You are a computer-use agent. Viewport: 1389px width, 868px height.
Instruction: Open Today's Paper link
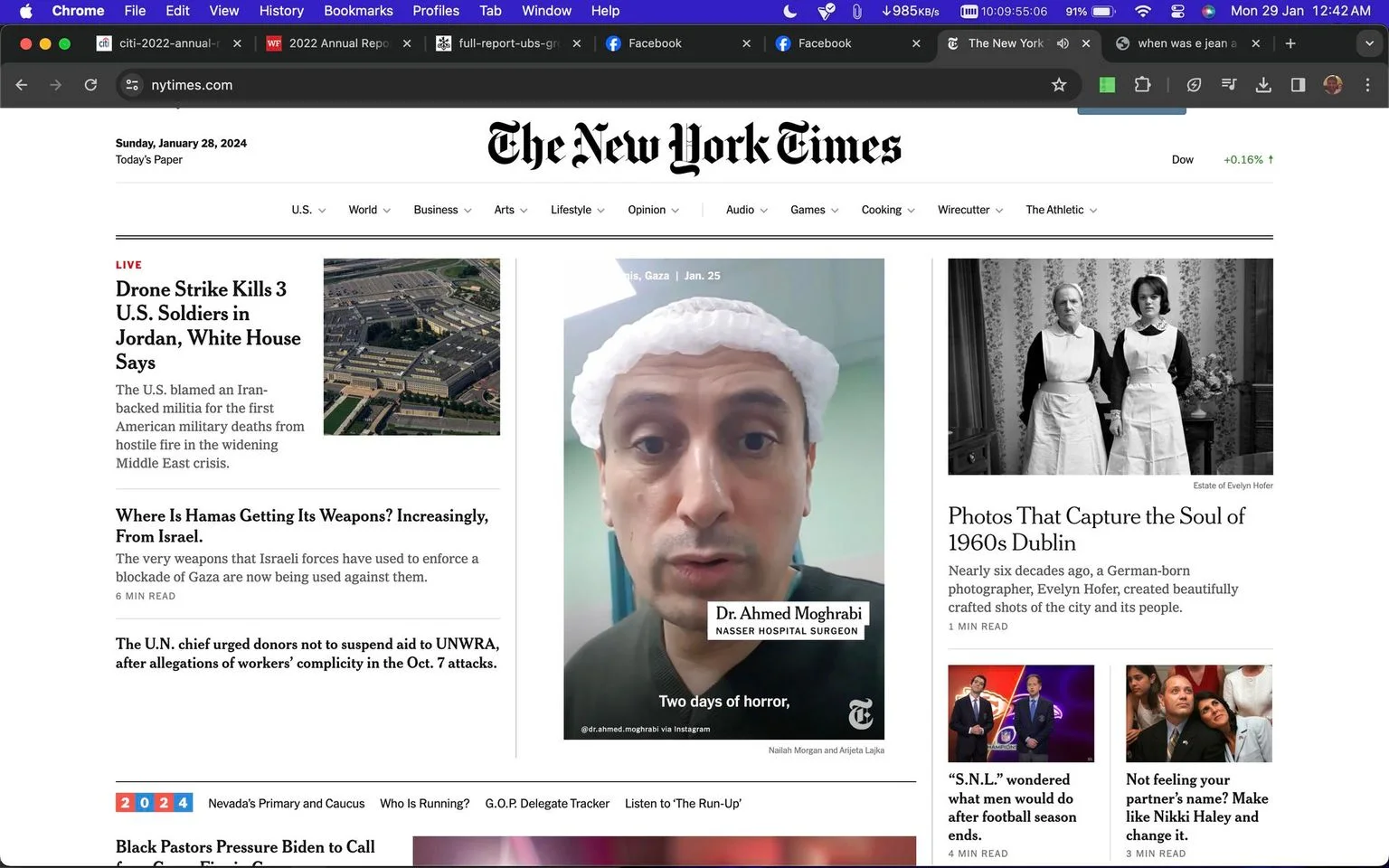[149, 160]
